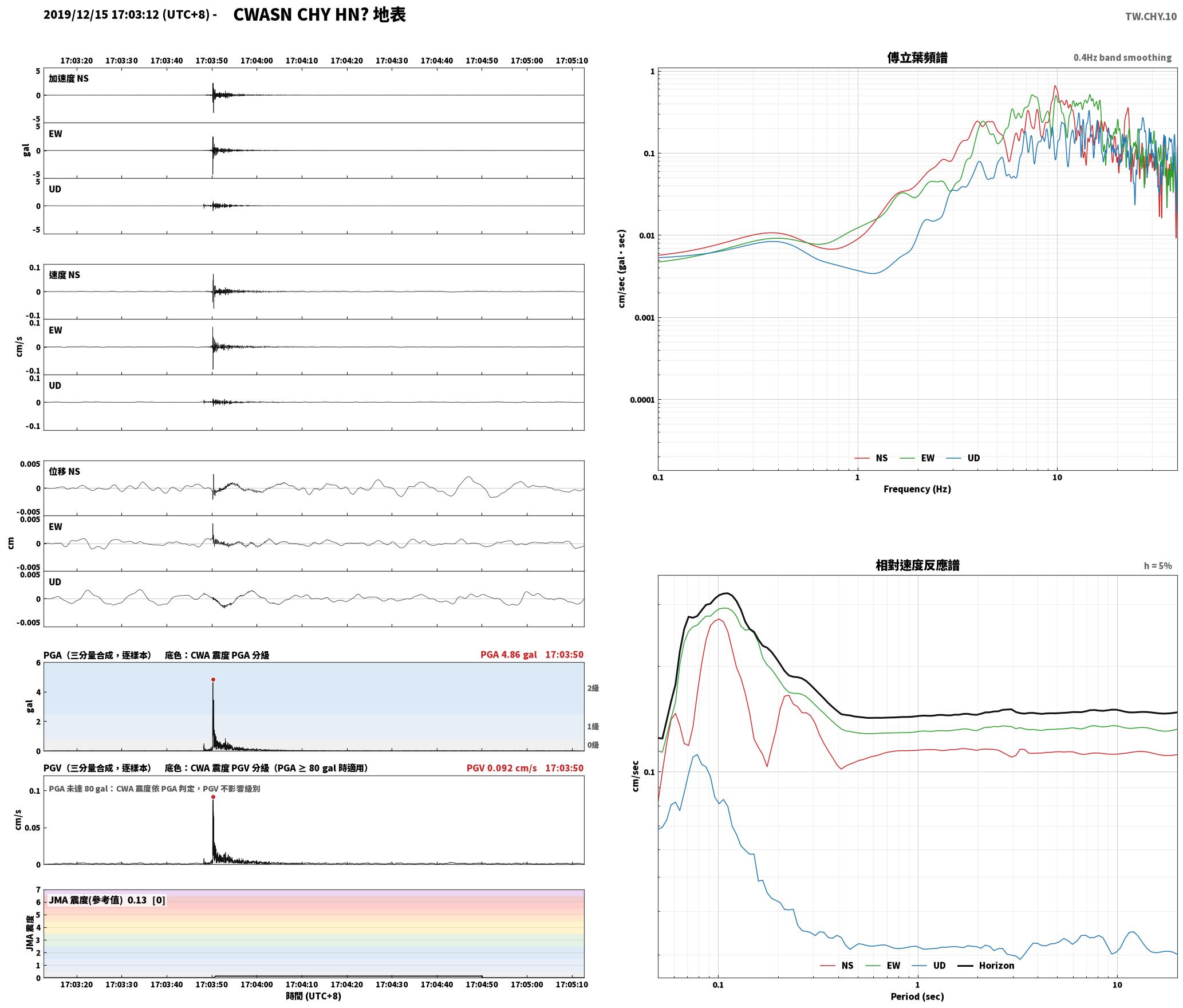Click the TW.CHY.10 station code label
Image resolution: width=1183 pixels, height=1008 pixels.
click(x=1151, y=17)
